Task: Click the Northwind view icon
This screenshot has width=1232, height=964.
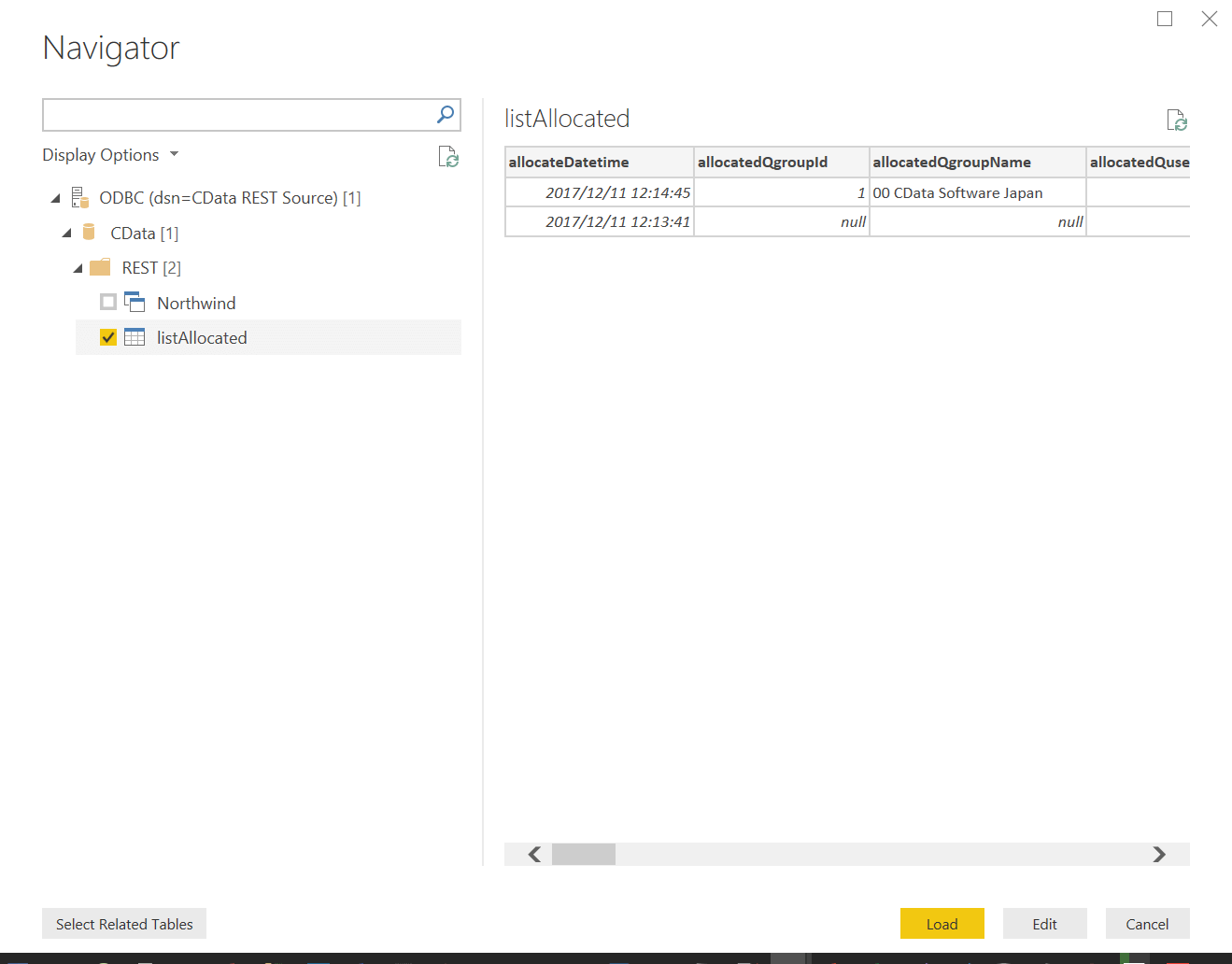Action: pyautogui.click(x=135, y=303)
